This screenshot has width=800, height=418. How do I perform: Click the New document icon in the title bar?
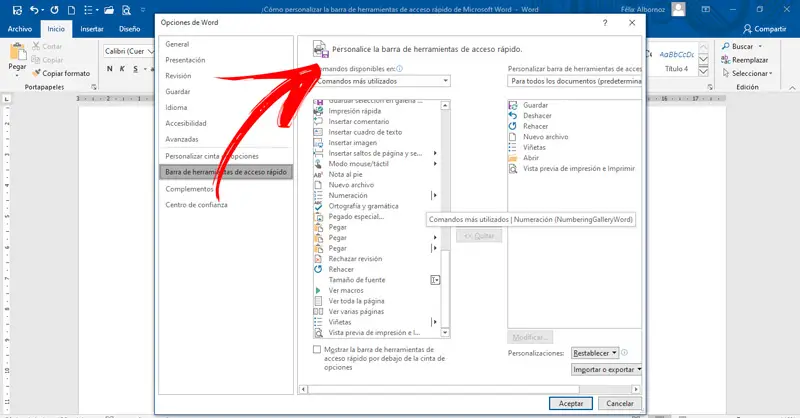(71, 10)
